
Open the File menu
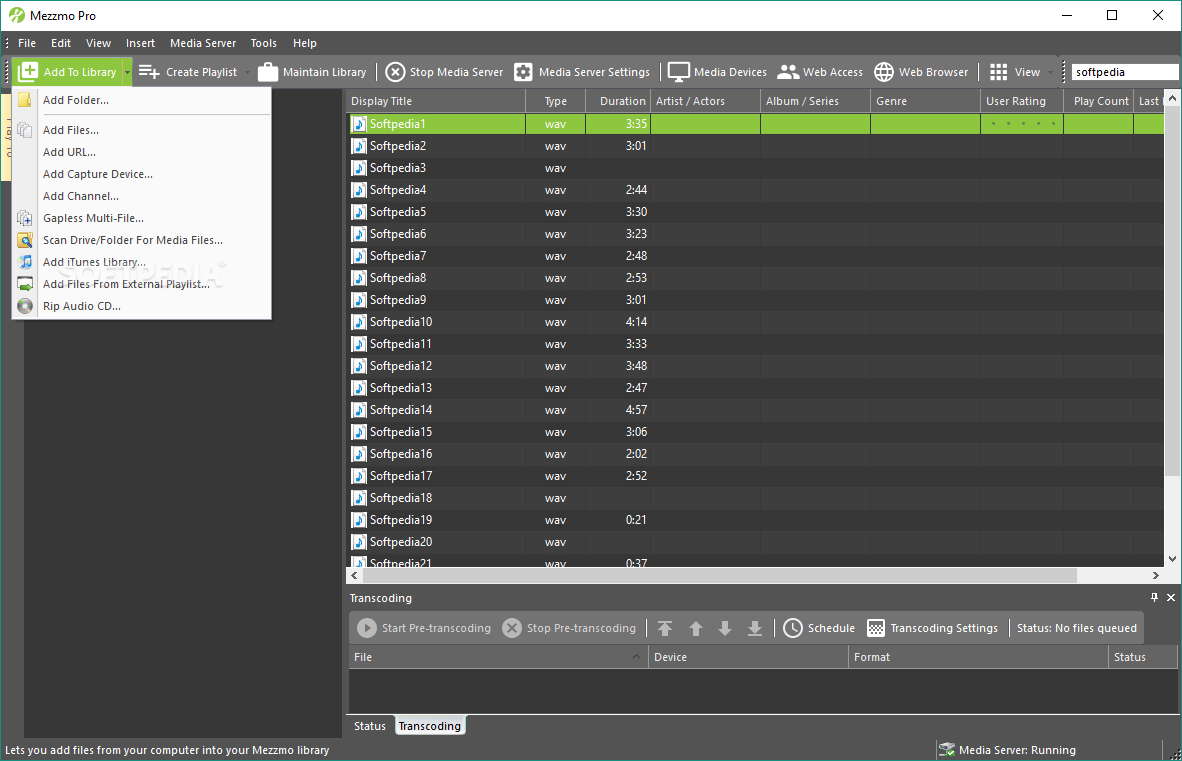27,43
